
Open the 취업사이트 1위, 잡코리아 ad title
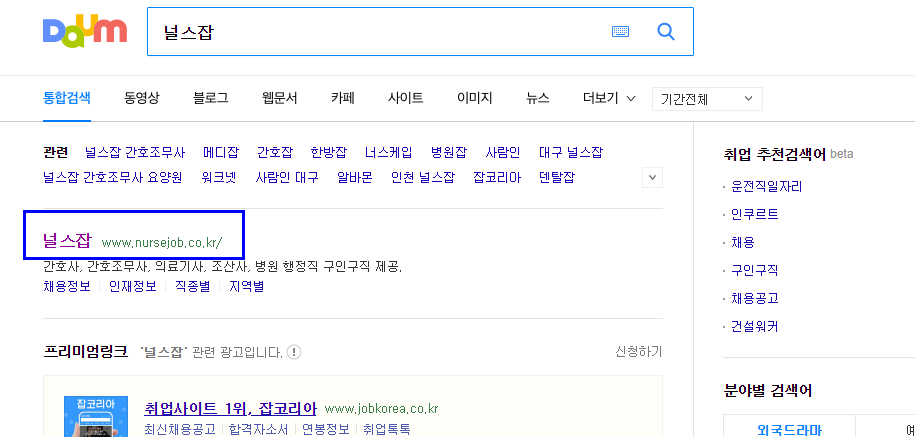[x=231, y=408]
